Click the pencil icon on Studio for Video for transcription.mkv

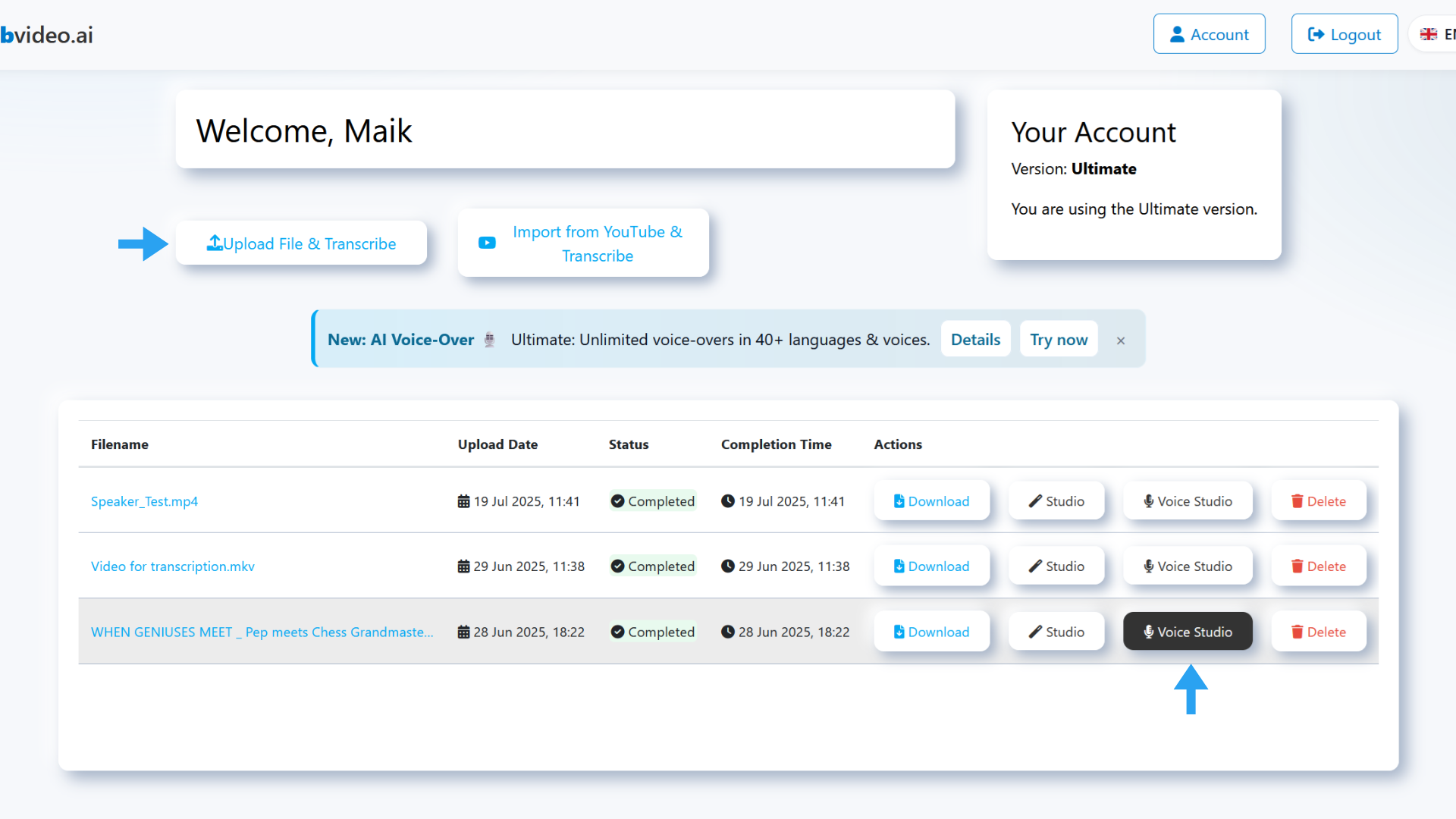1036,566
